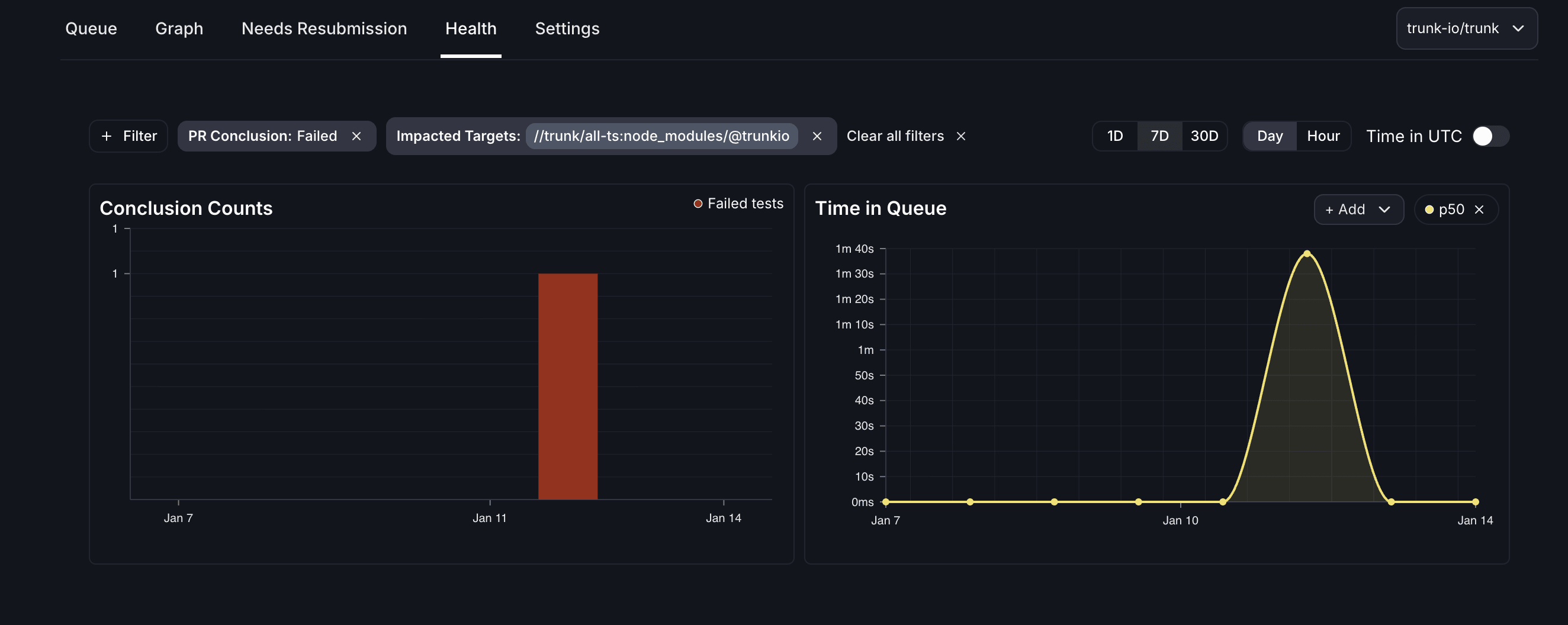This screenshot has height=625, width=1568.
Task: Open the Impacted Targets value selector
Action: tap(661, 136)
